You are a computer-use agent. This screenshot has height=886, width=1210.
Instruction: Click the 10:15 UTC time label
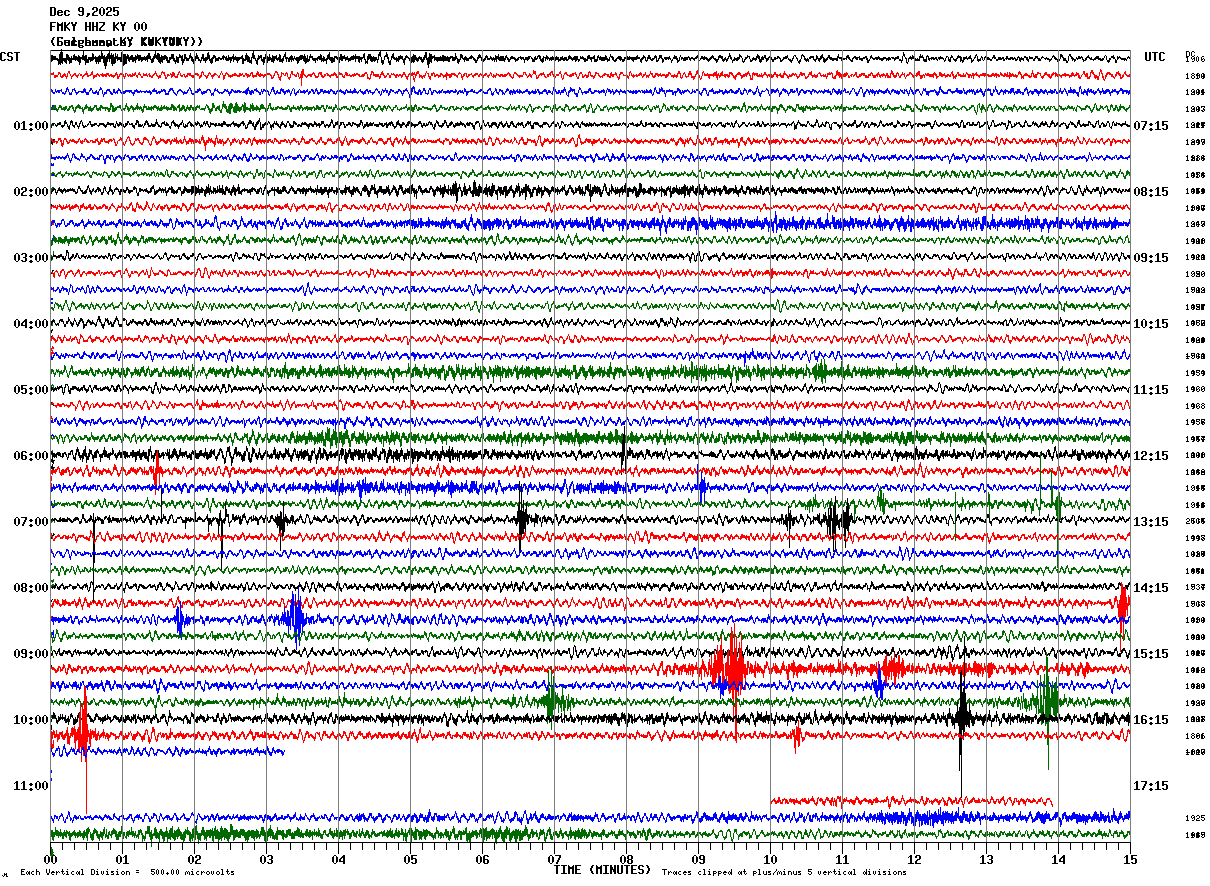[1151, 324]
